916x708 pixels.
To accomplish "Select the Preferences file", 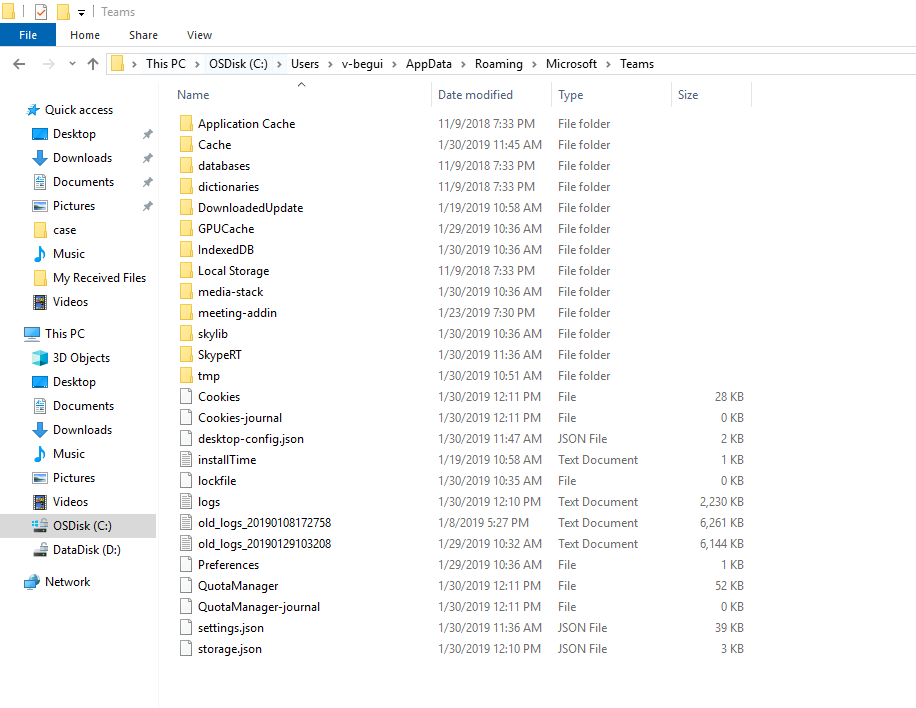I will click(x=228, y=565).
